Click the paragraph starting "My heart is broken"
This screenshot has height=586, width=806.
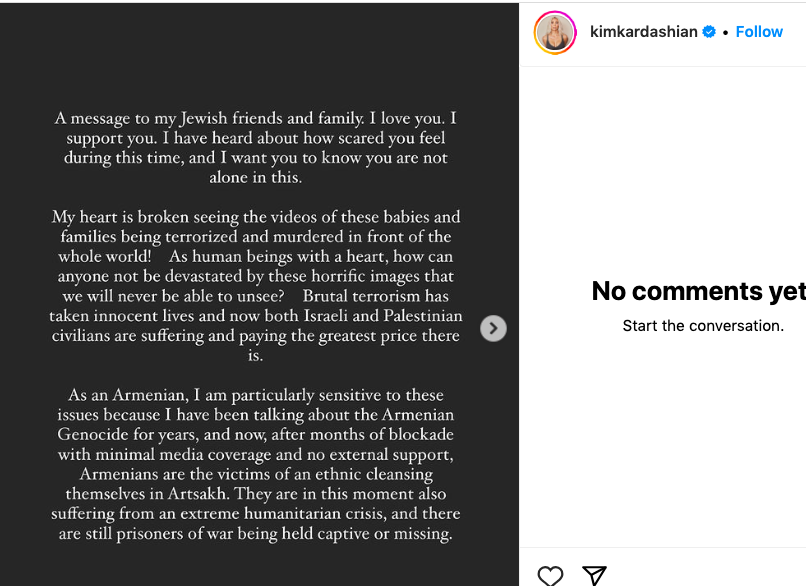[256, 285]
